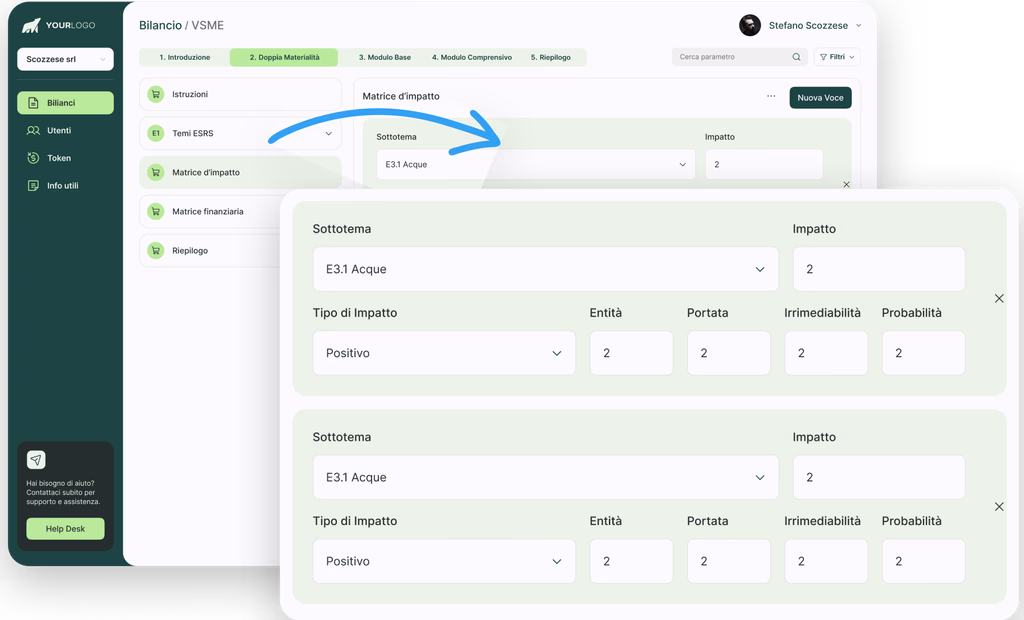Viewport: 1024px width, 620px height.
Task: Open first Tipo di Impatto Positivo dropdown
Action: 443,353
